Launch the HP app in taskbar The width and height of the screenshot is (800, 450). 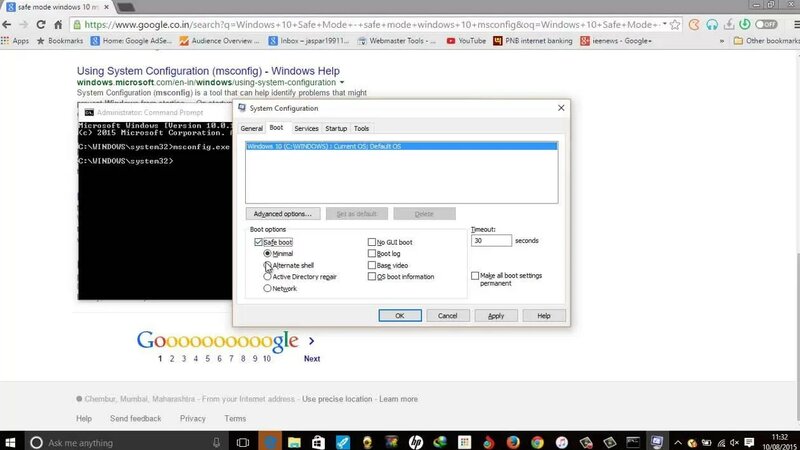(x=415, y=442)
